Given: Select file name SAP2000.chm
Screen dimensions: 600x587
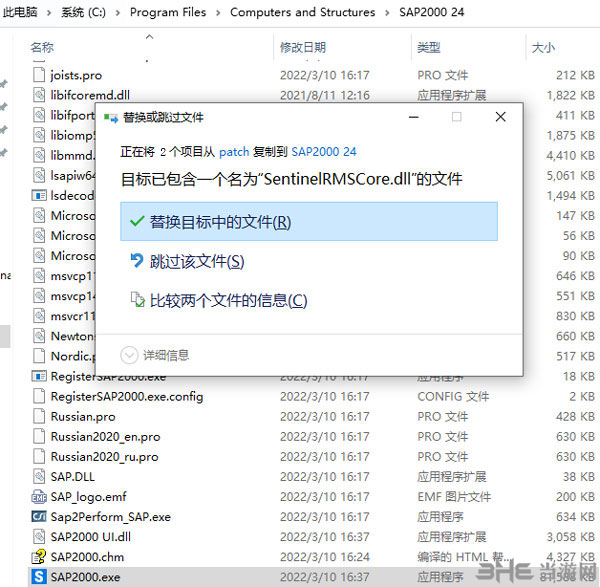Looking at the screenshot, I should click(x=87, y=557).
